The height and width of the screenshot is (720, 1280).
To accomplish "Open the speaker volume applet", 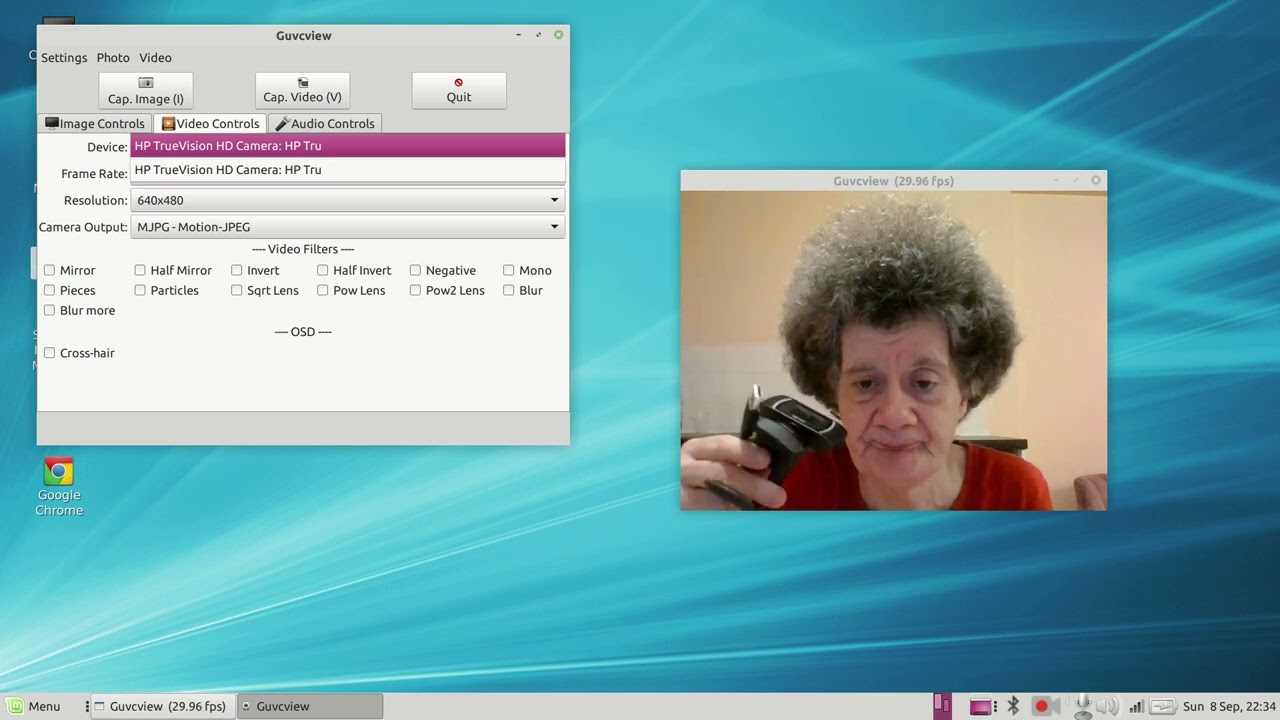I will [1107, 706].
